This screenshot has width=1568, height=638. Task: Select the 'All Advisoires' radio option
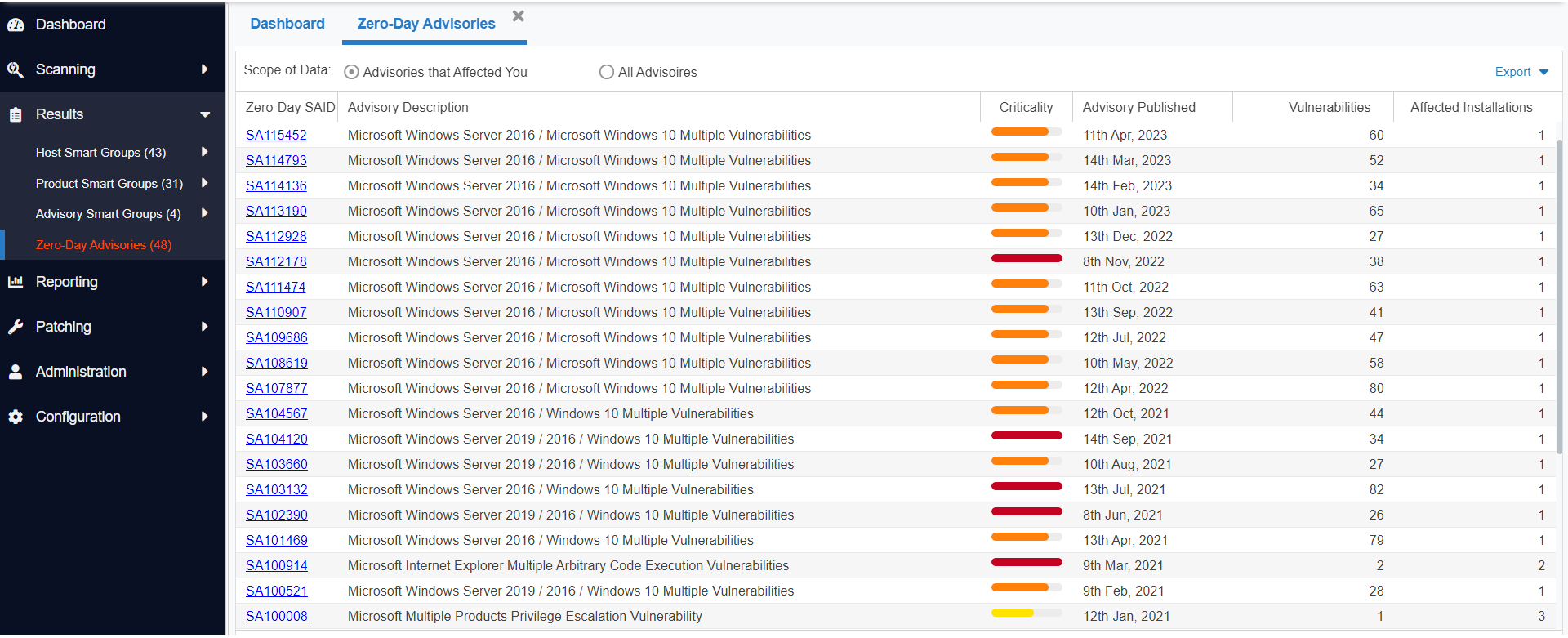pos(606,72)
